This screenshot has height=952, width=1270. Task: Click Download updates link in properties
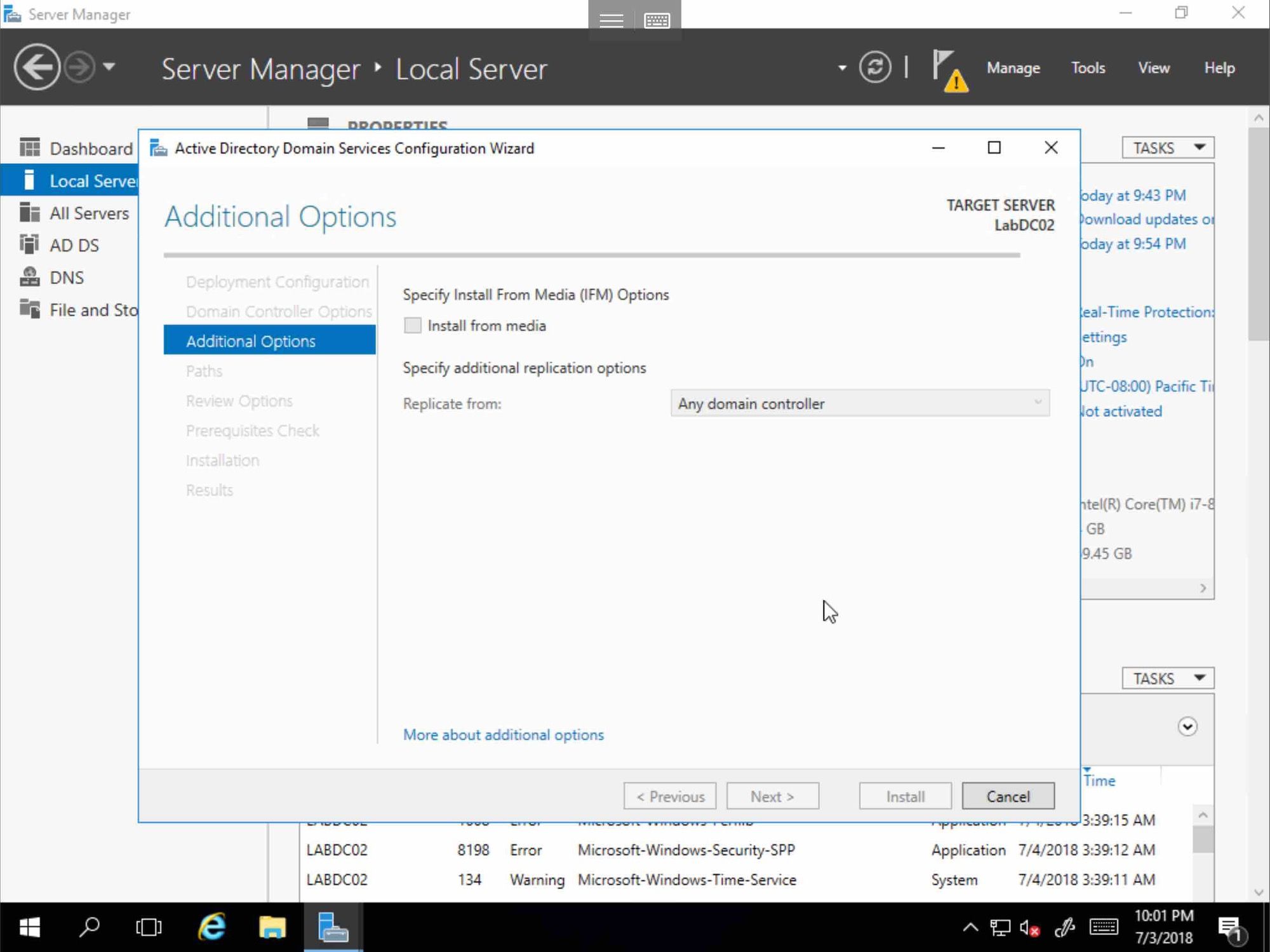tap(1146, 219)
